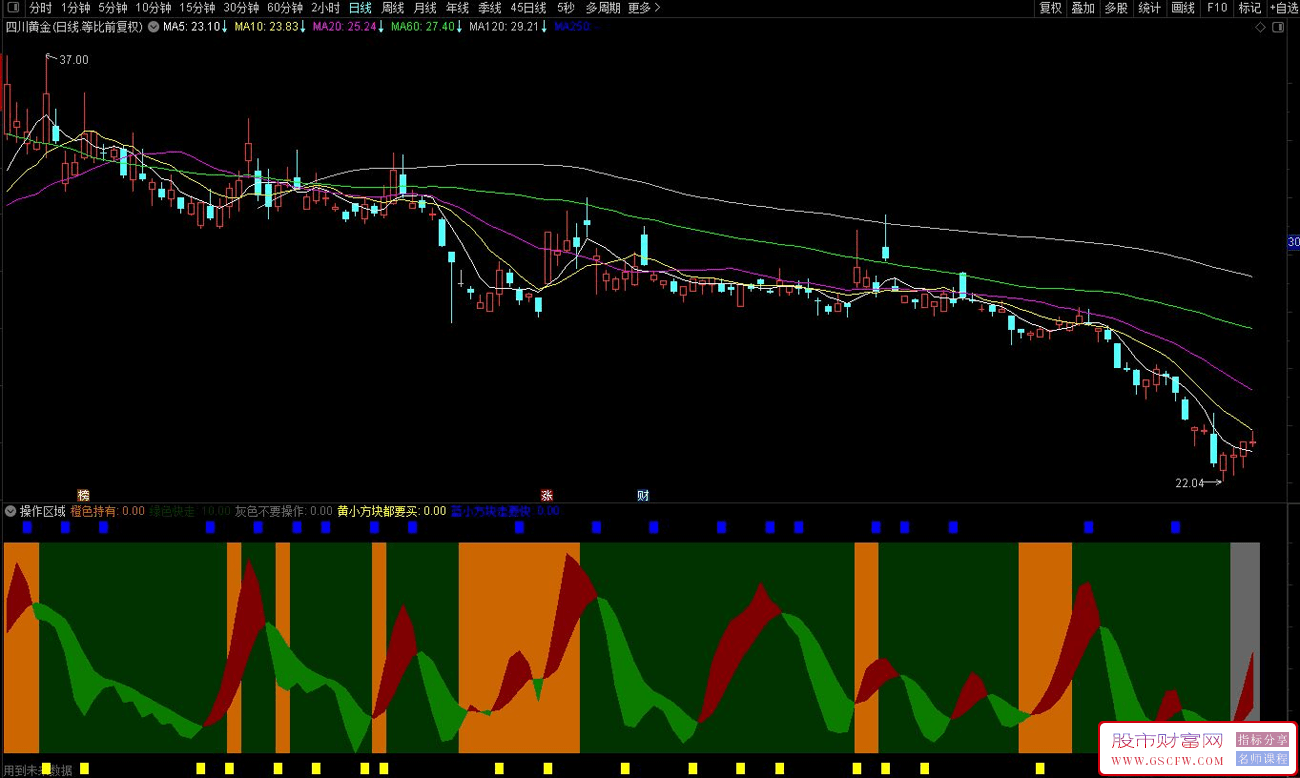Select the 5秒 period tab
This screenshot has width=1300, height=778.
click(x=566, y=8)
